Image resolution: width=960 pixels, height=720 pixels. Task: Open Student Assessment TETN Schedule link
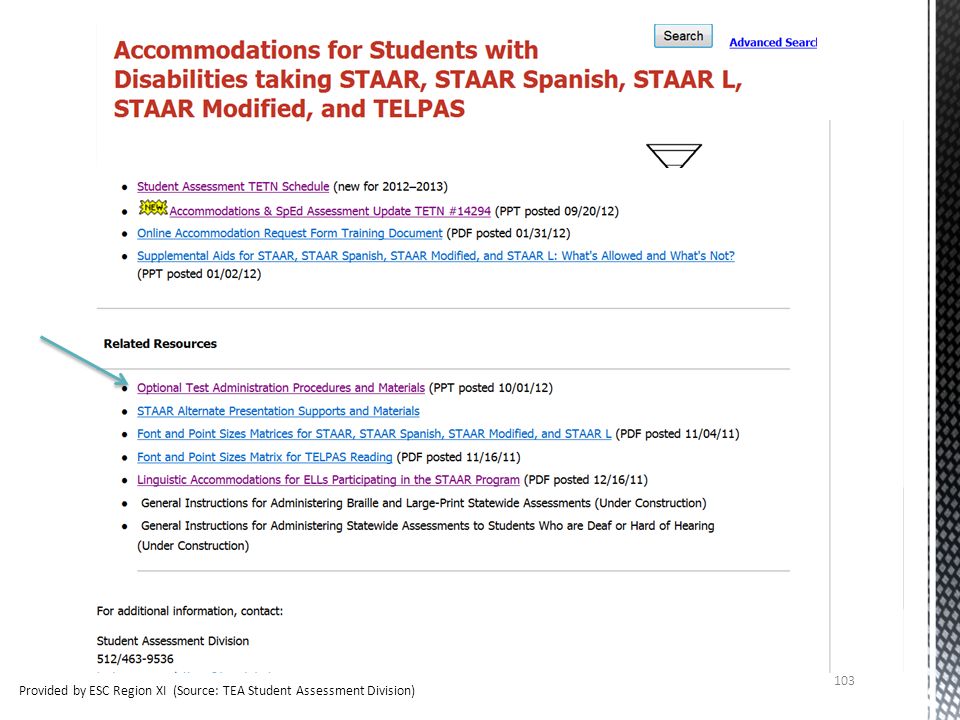(233, 186)
